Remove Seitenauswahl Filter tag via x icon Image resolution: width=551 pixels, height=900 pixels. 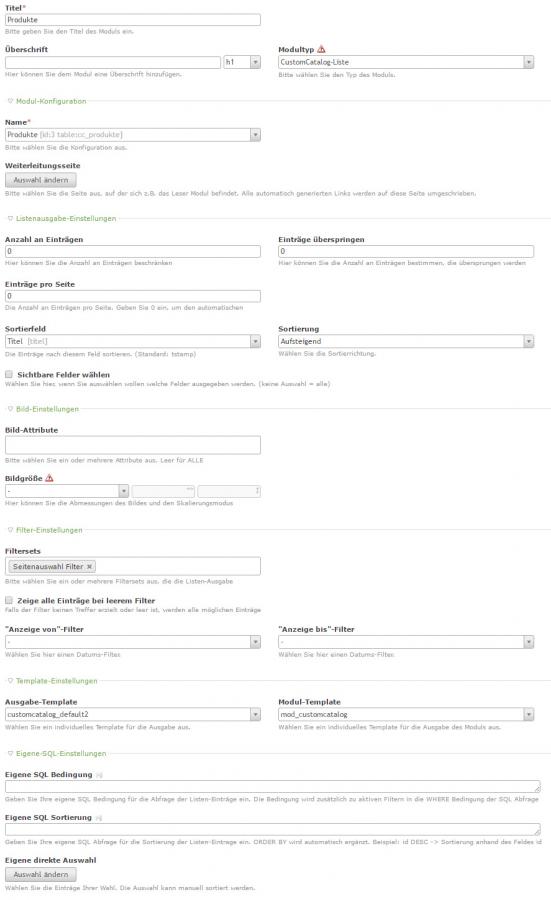[89, 567]
